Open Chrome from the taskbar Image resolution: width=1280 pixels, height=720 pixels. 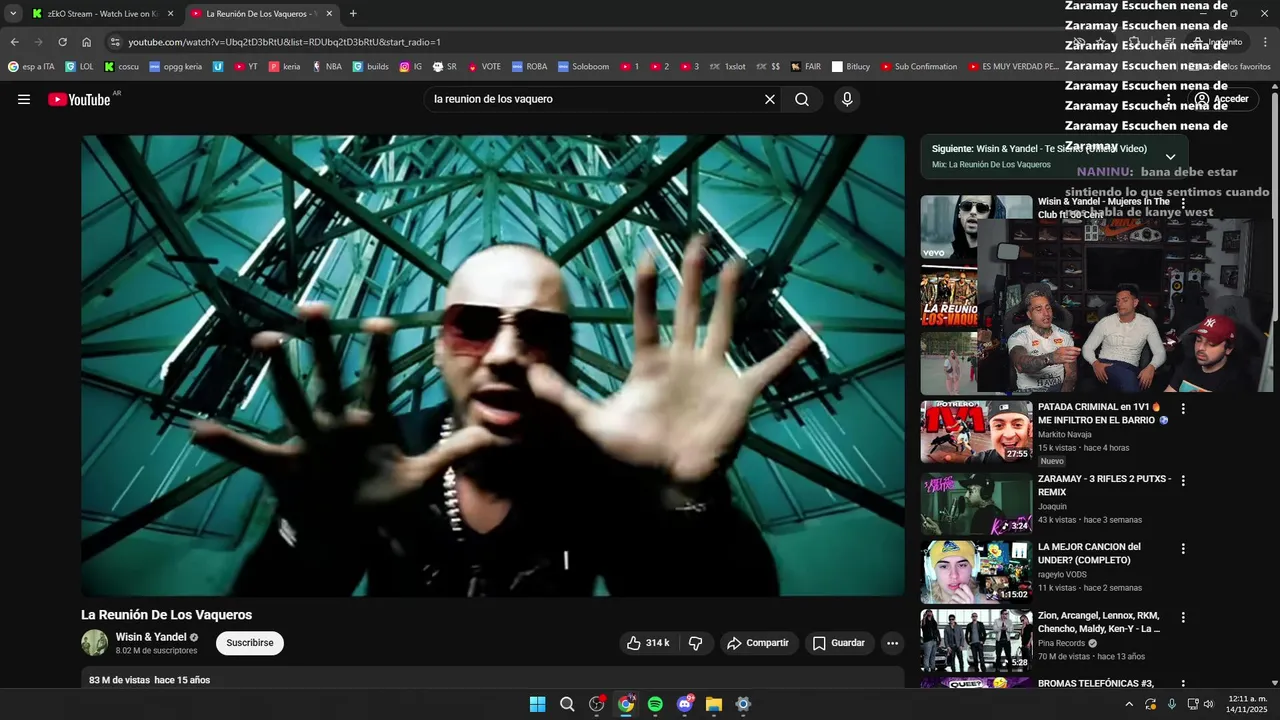click(x=626, y=704)
